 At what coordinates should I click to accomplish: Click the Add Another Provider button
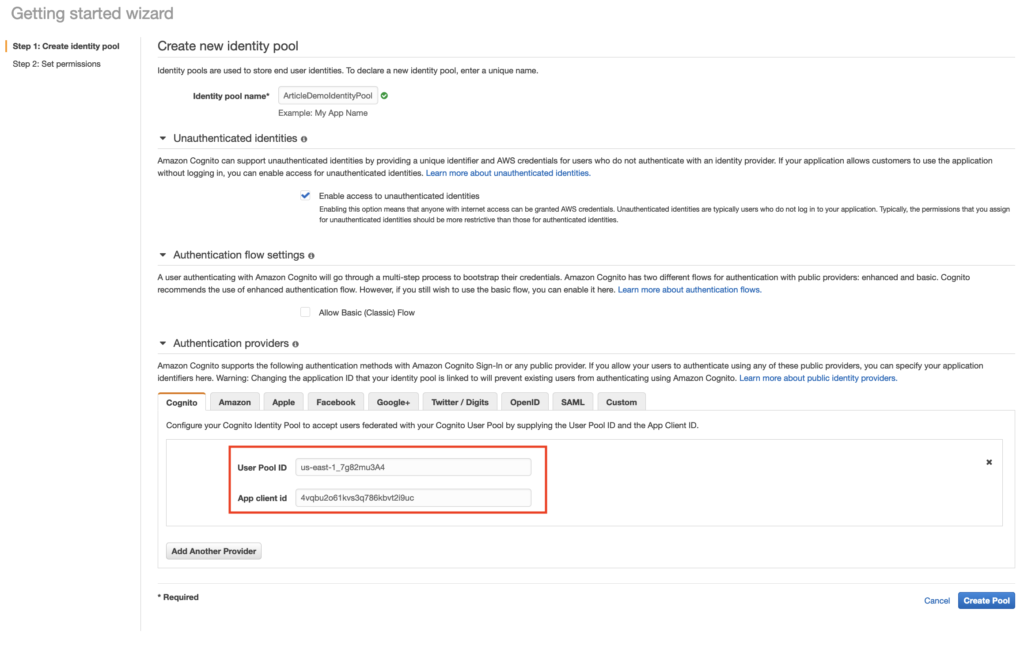coord(214,551)
